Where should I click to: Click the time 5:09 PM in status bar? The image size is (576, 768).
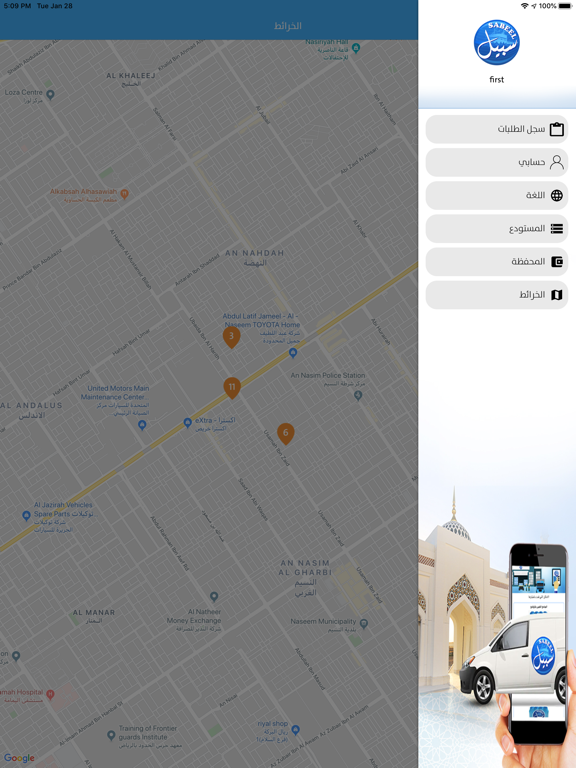pos(17,6)
